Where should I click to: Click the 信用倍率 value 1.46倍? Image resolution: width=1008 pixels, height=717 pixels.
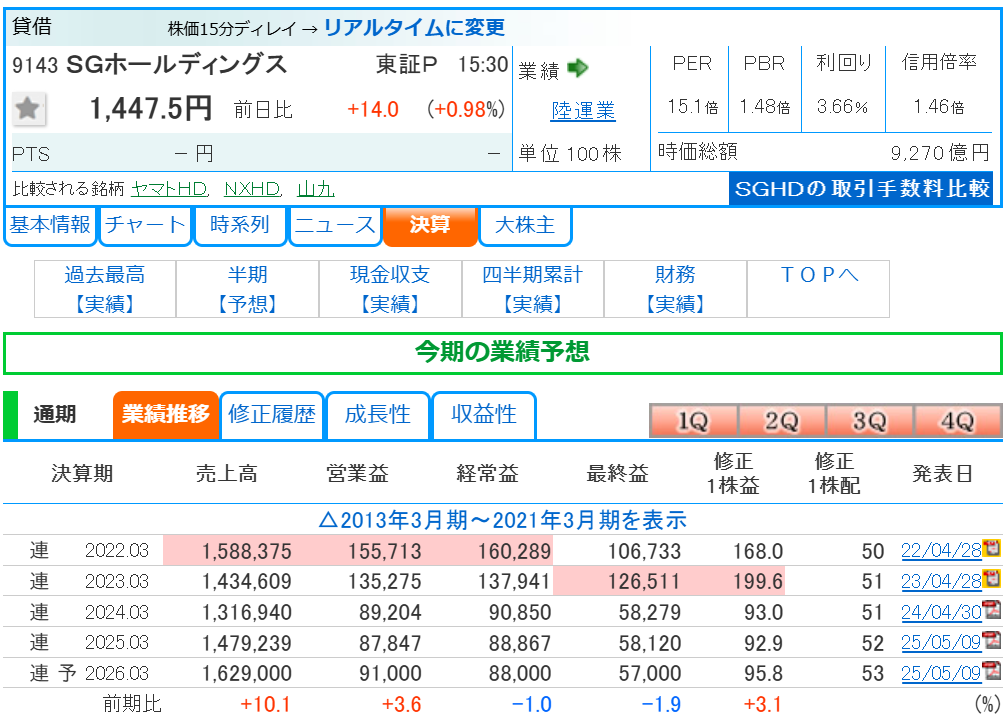click(939, 106)
